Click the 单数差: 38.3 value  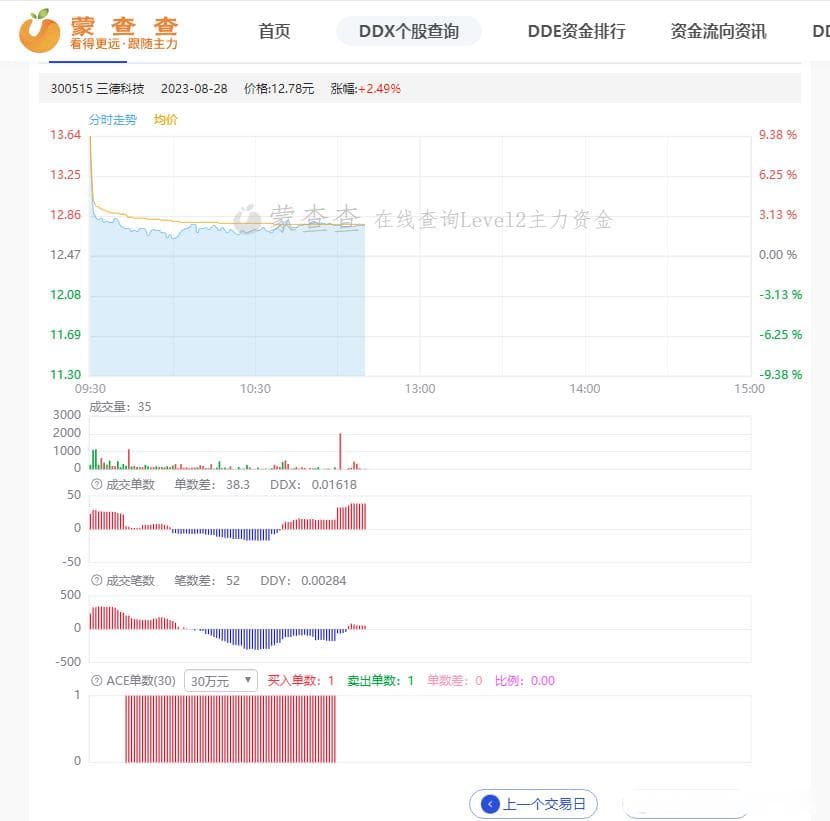(212, 484)
